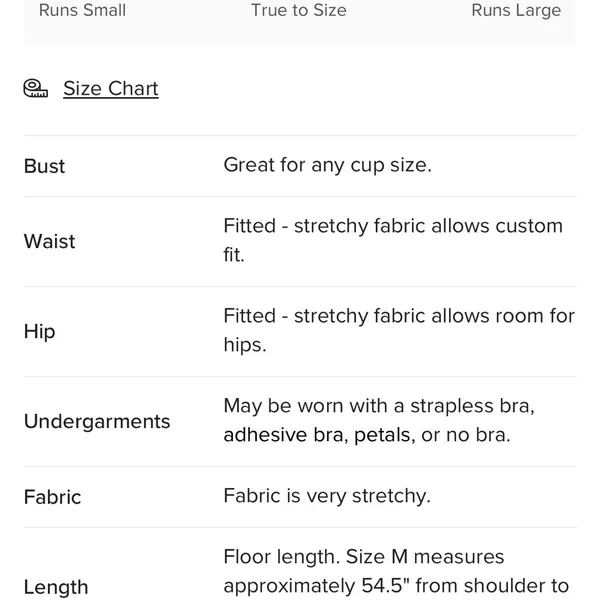Click the '54.5" from shoulder' text line

pyautogui.click(x=396, y=586)
